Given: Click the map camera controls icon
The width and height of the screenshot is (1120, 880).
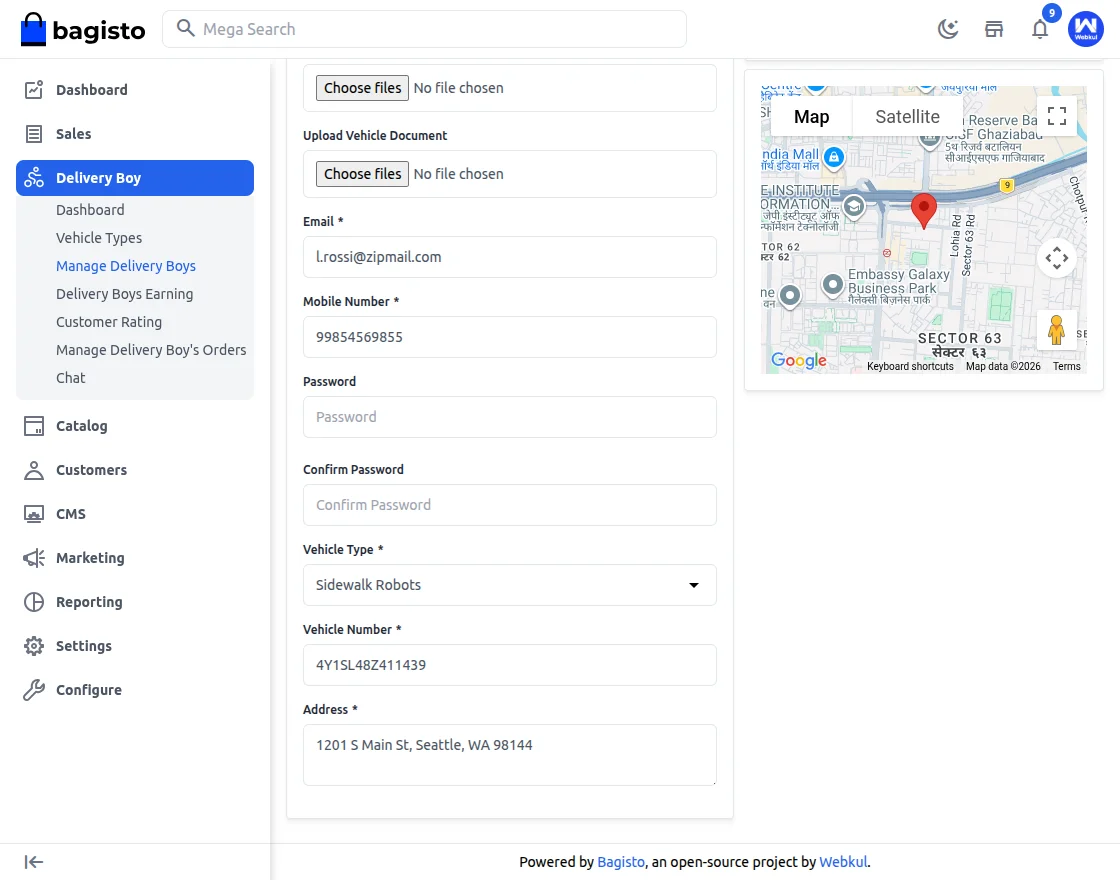Looking at the screenshot, I should [1057, 258].
